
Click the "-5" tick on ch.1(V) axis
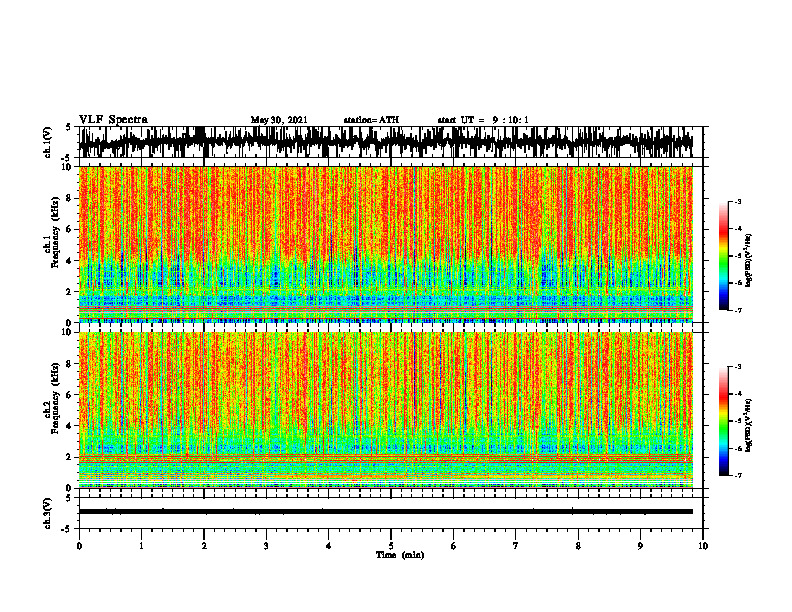(67, 158)
